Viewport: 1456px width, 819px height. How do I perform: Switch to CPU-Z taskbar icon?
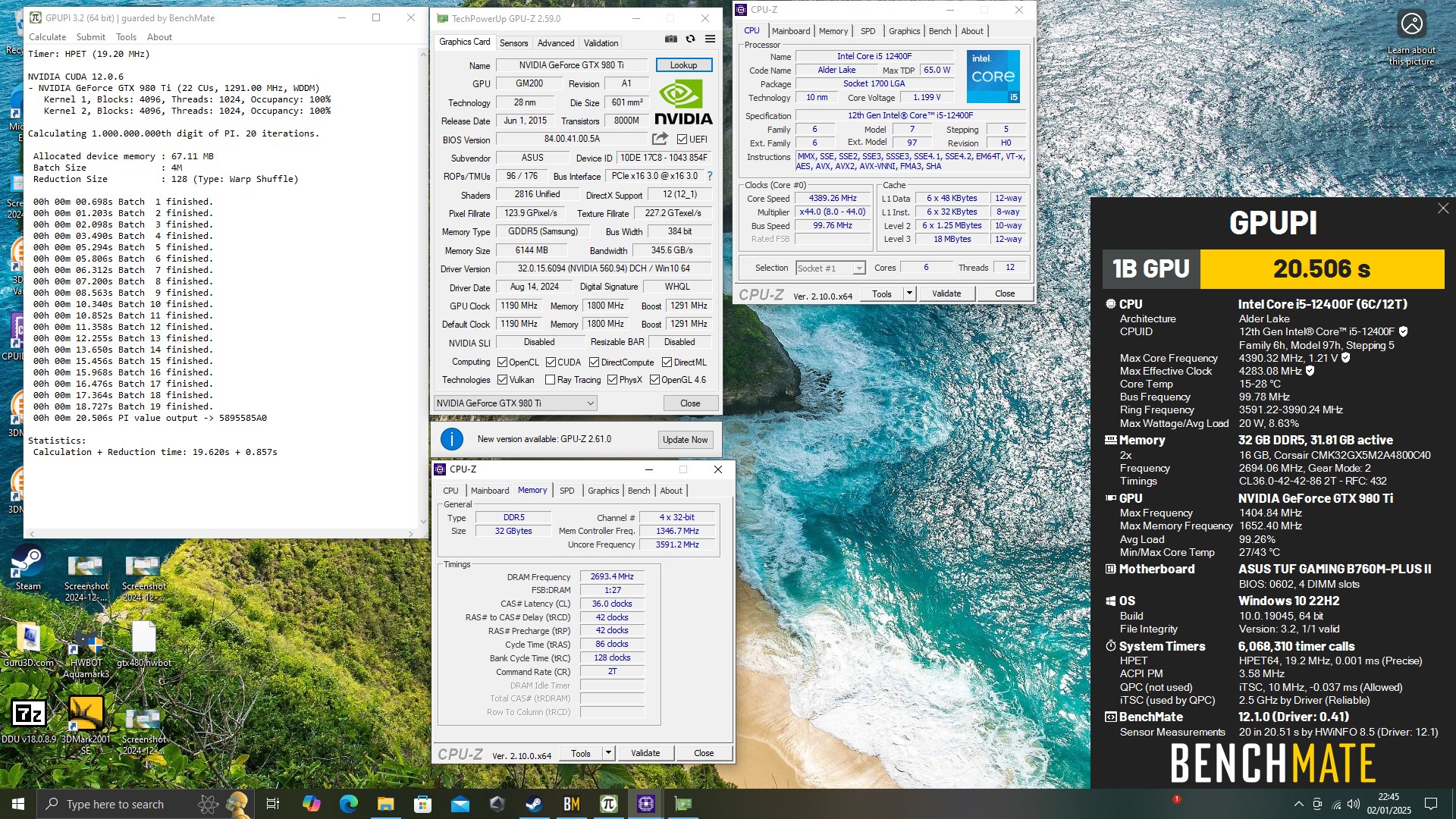pyautogui.click(x=645, y=804)
